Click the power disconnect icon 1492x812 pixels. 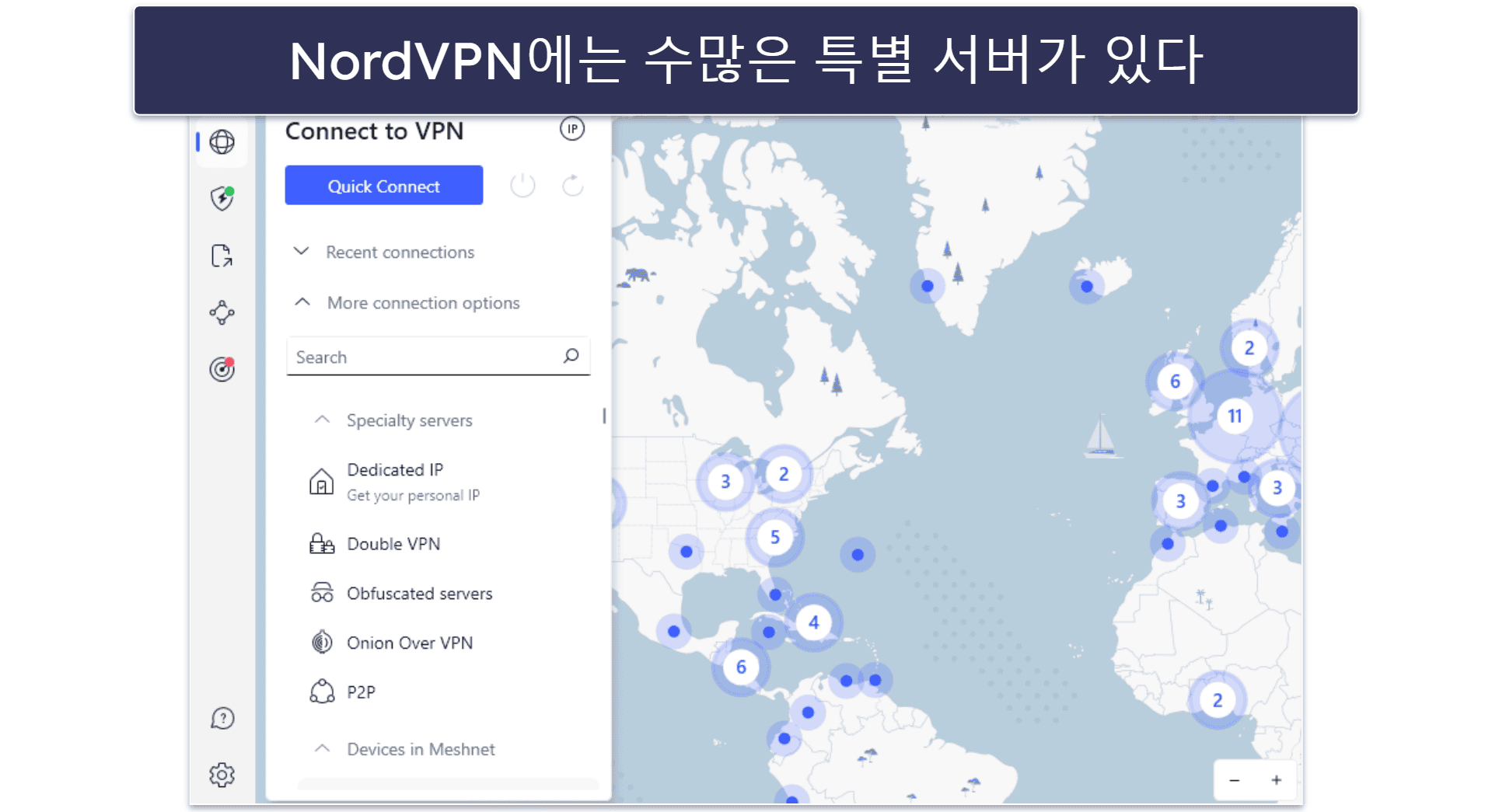coord(522,186)
